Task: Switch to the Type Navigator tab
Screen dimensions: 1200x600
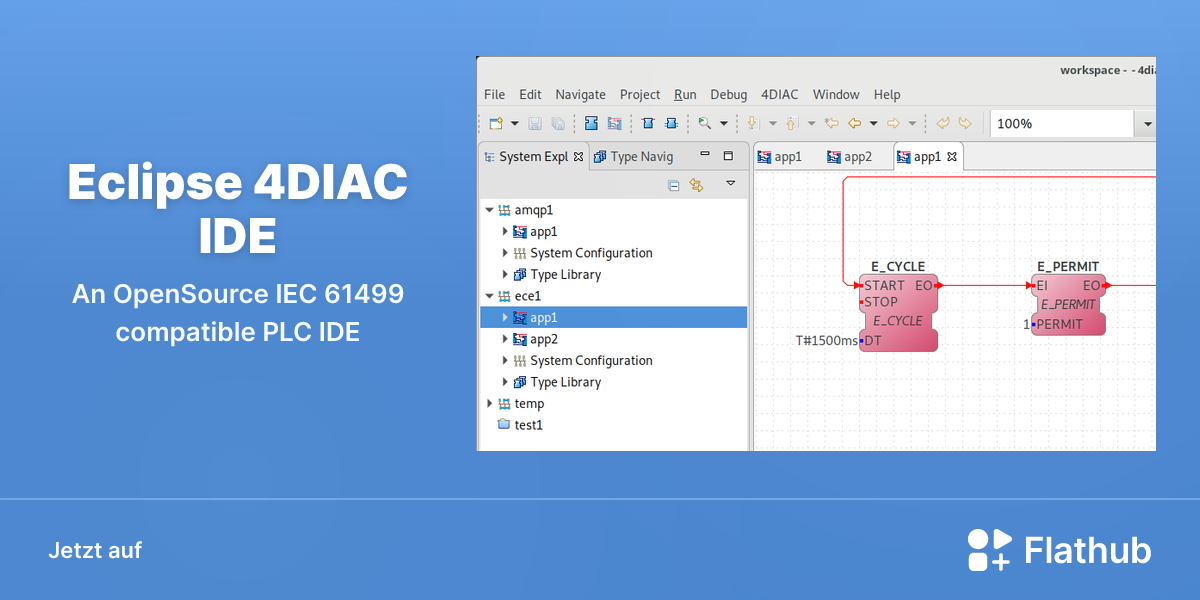Action: pos(633,156)
